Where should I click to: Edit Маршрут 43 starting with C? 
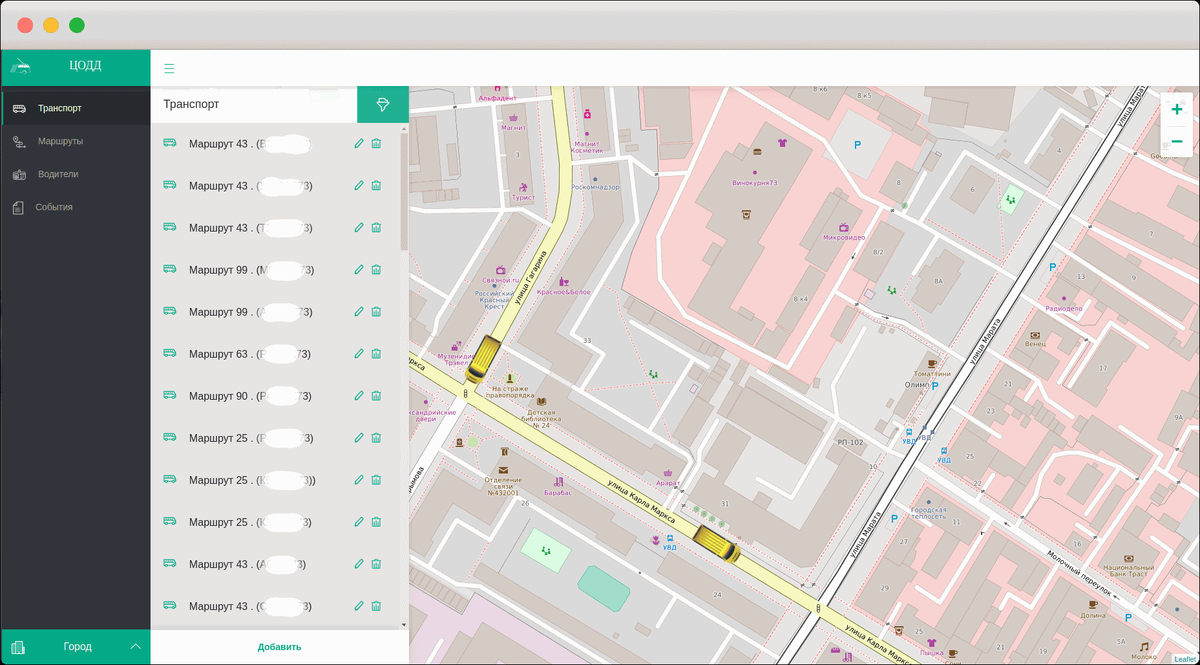click(x=359, y=606)
